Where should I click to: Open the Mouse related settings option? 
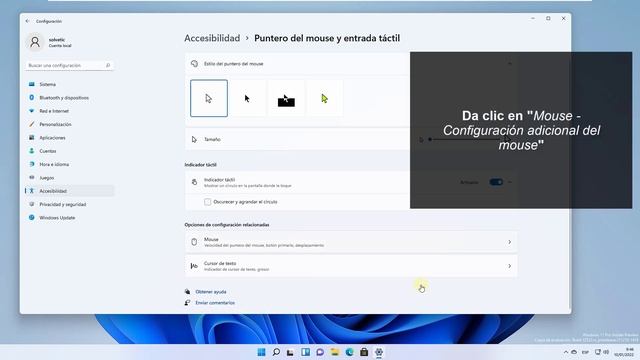[351, 242]
